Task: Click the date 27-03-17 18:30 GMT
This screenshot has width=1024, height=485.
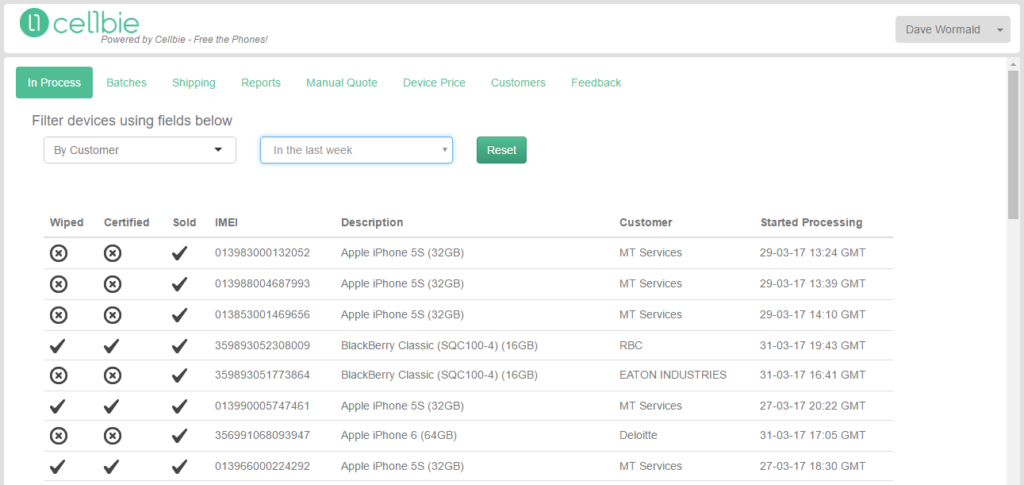Action: coord(813,466)
